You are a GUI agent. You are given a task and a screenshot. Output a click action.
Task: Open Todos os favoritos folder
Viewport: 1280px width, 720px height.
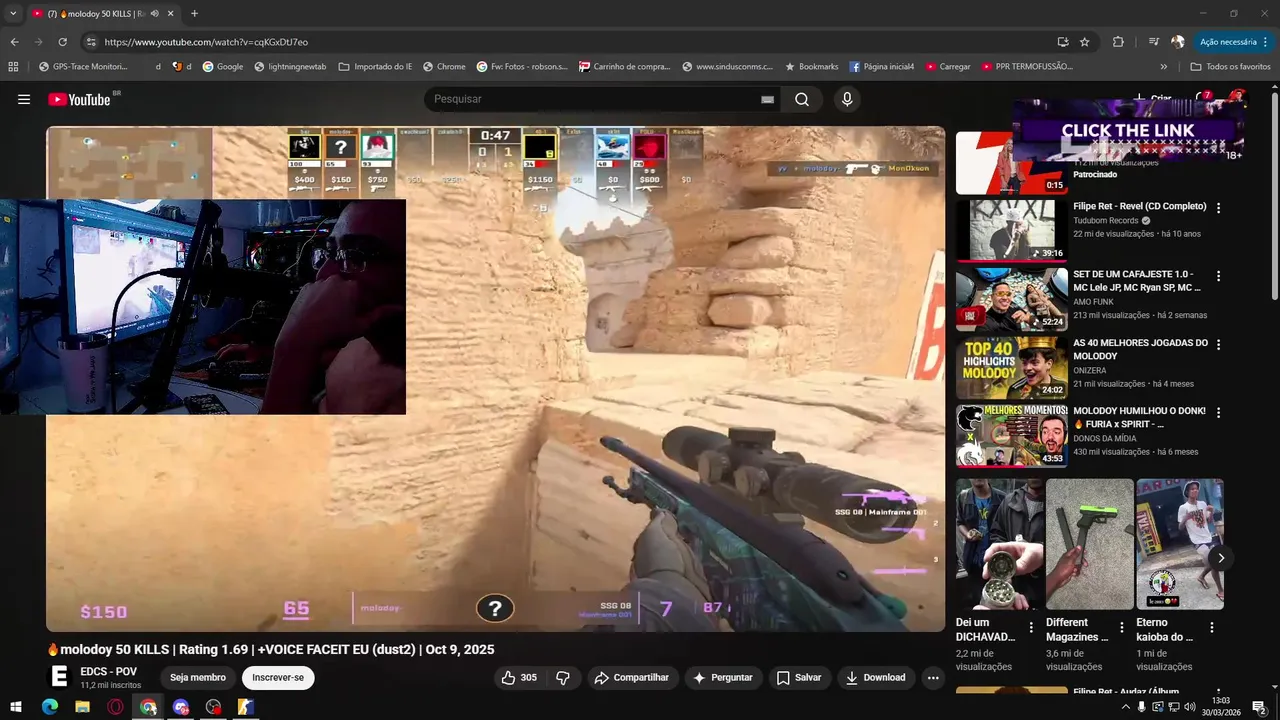1230,67
